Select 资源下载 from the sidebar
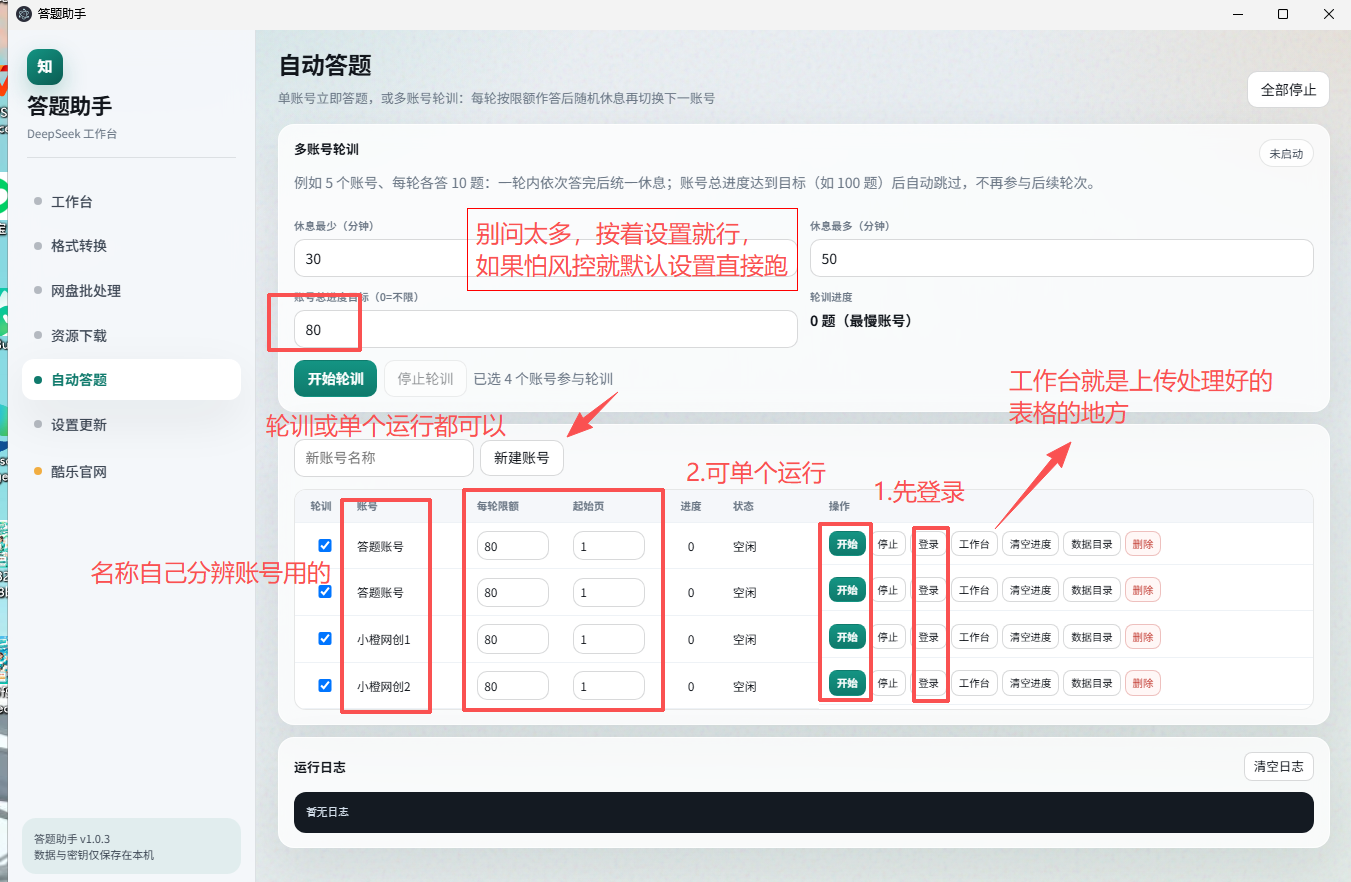Screen dimensions: 1351x882 131,336
